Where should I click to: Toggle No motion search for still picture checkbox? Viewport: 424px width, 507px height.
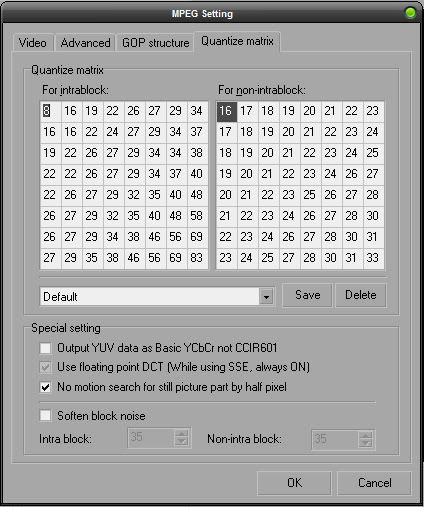coord(45,387)
